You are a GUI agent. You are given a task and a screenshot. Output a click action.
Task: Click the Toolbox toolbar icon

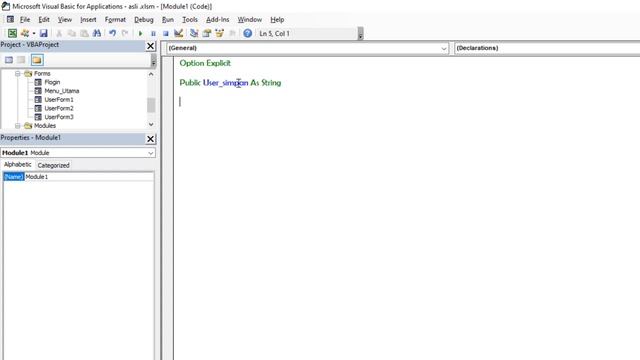pos(232,33)
